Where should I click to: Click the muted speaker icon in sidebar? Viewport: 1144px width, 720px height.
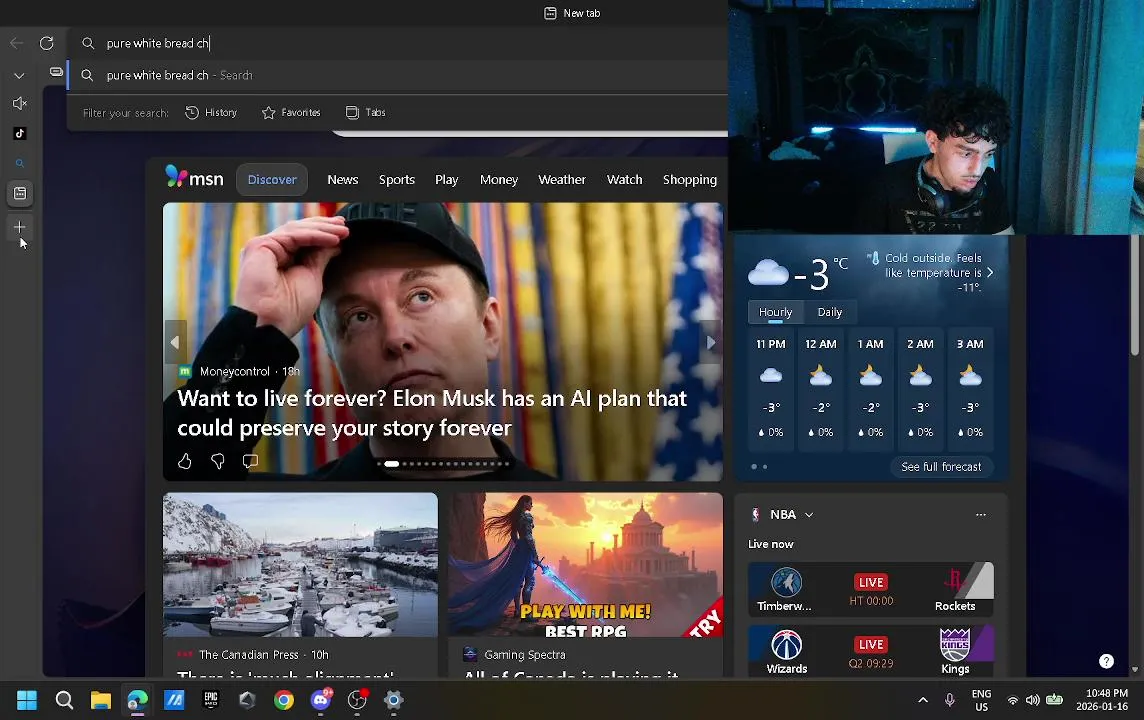(20, 104)
